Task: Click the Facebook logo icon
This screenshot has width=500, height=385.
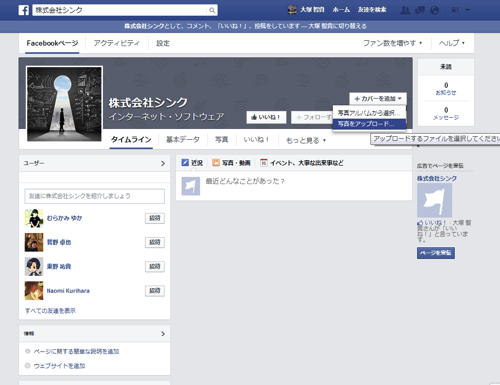Action: [24, 10]
